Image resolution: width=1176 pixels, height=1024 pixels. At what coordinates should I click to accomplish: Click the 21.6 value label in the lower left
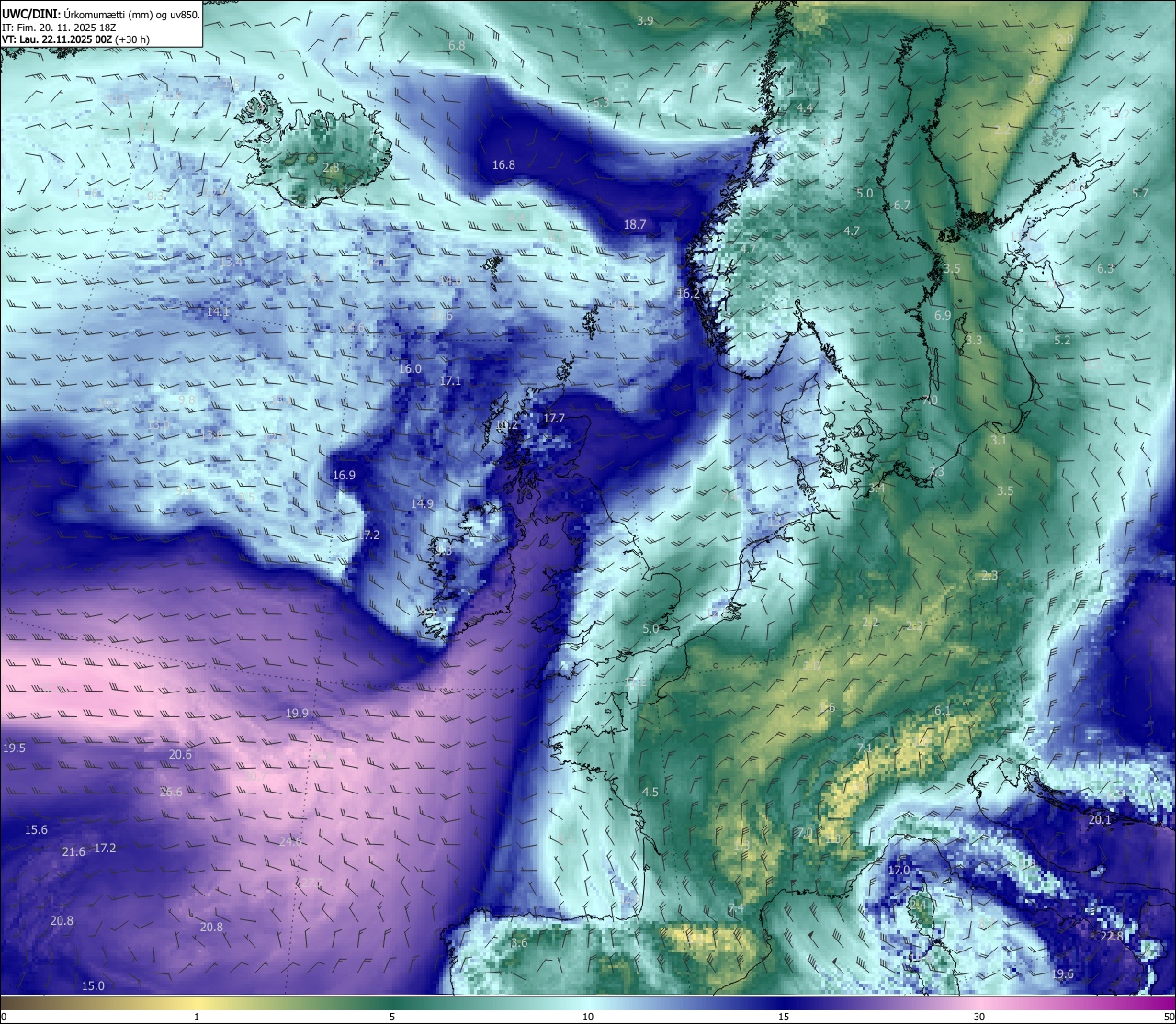click(x=73, y=852)
